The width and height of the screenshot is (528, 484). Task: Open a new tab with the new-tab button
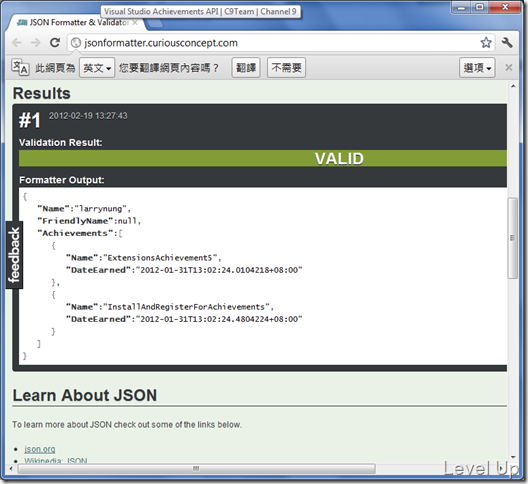[x=155, y=24]
